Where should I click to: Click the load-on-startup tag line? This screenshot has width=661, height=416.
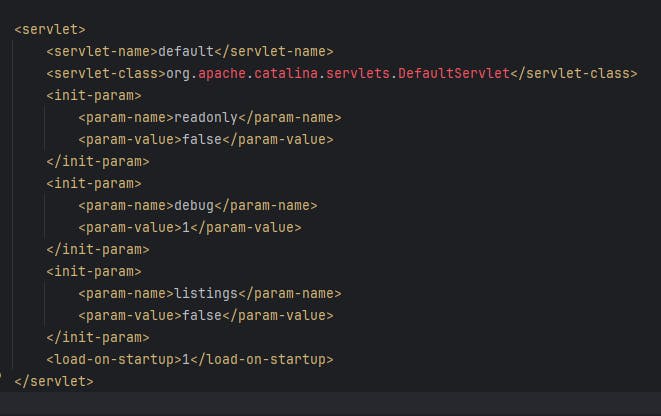190,360
